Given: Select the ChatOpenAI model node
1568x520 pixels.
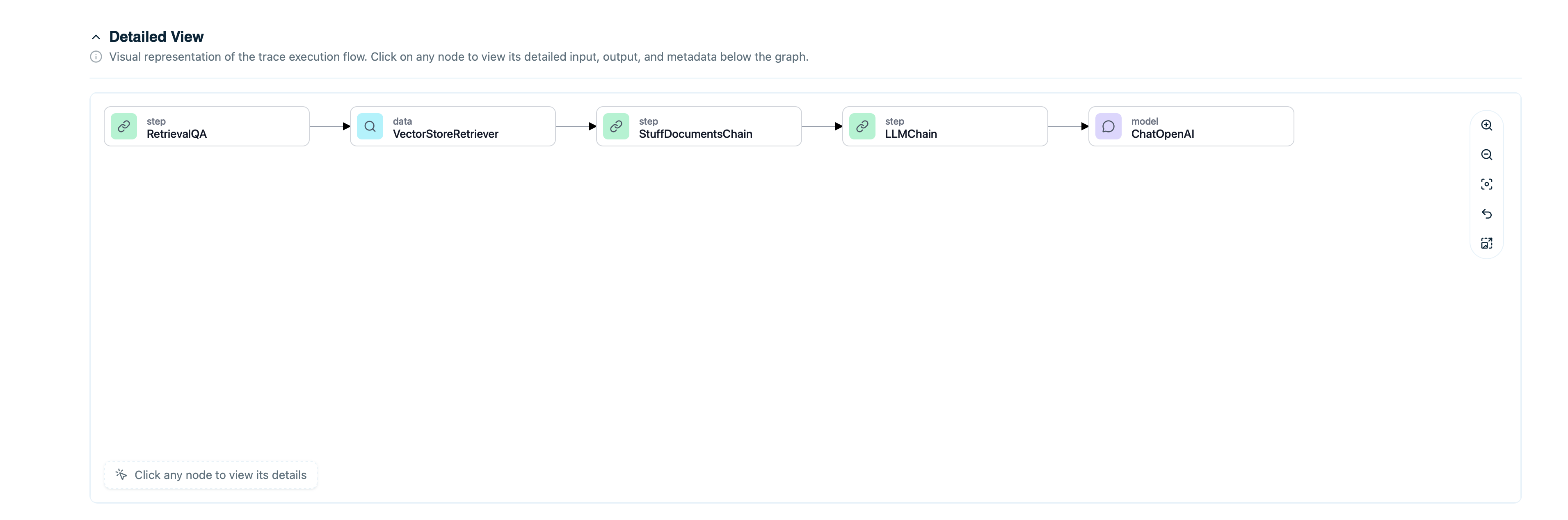Looking at the screenshot, I should [x=1190, y=126].
